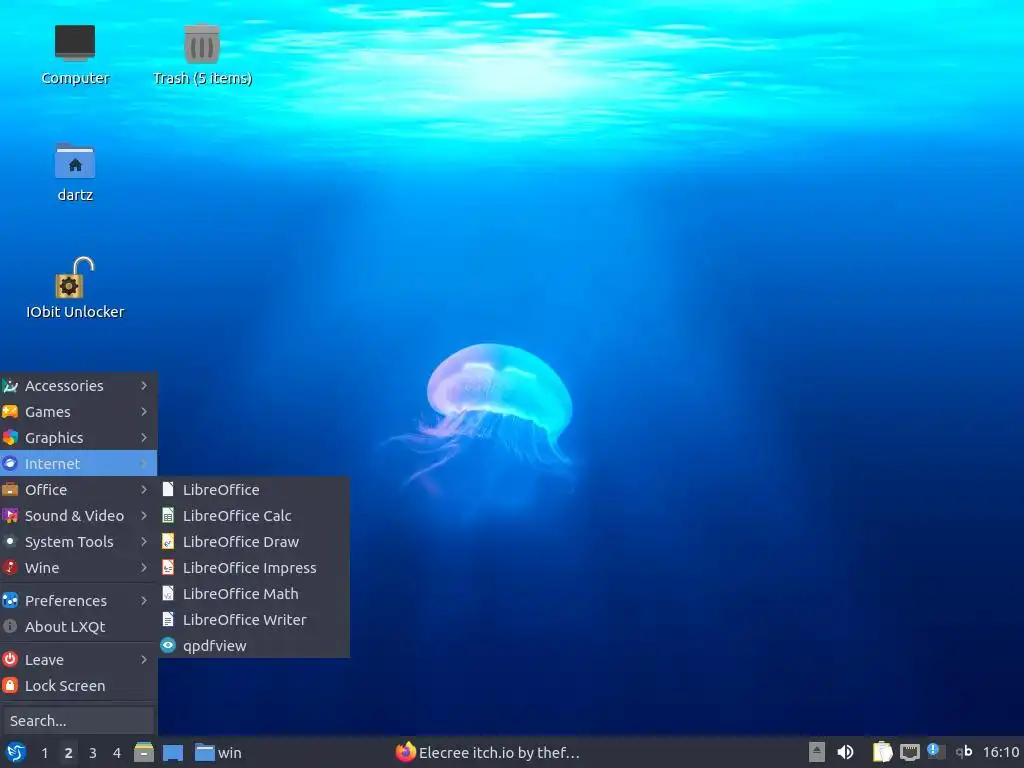Expand the Graphics chevron arrow
Screen dimensions: 1024x768
pos(144,438)
